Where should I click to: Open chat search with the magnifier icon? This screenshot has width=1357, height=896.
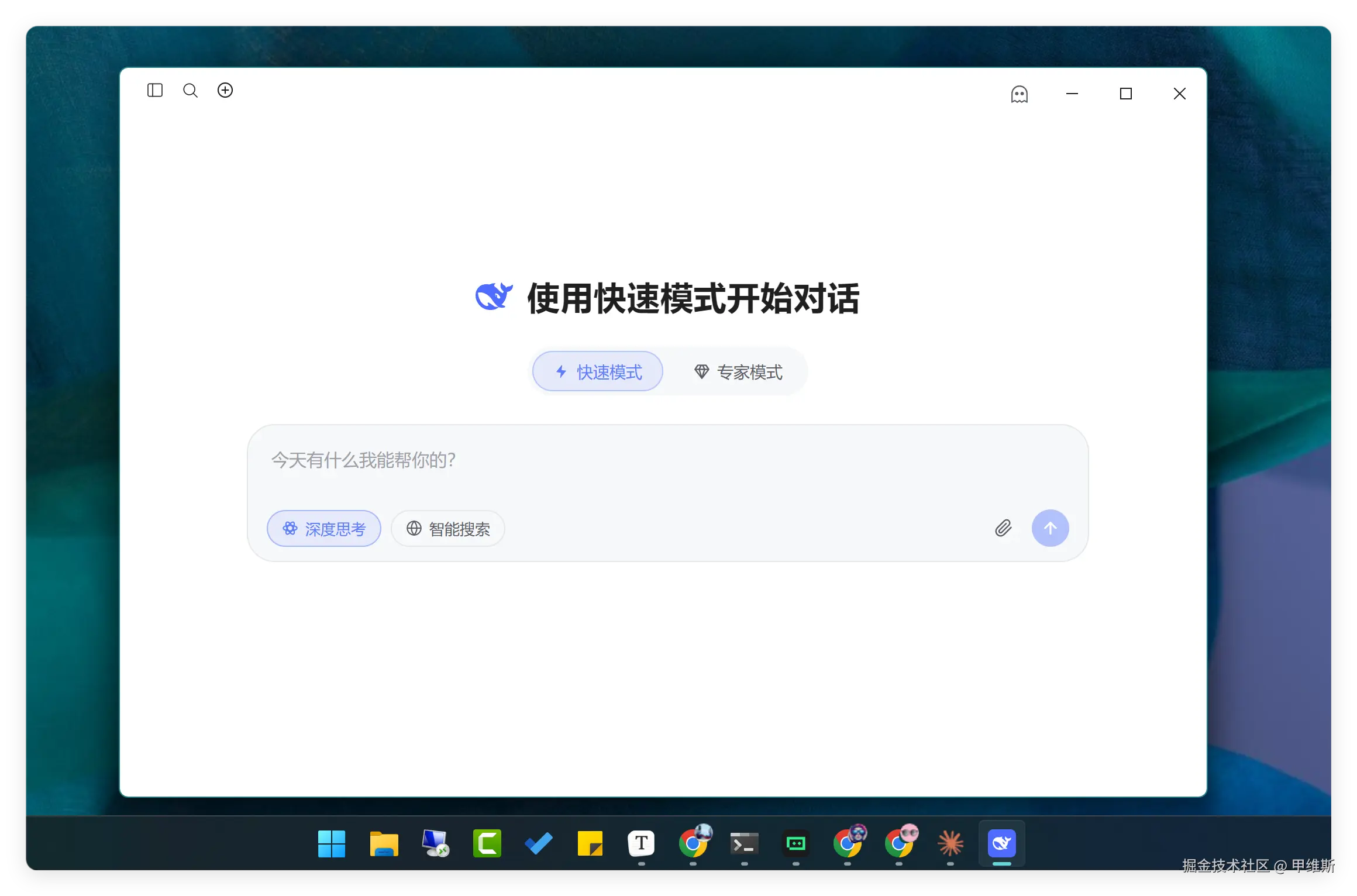(x=190, y=90)
